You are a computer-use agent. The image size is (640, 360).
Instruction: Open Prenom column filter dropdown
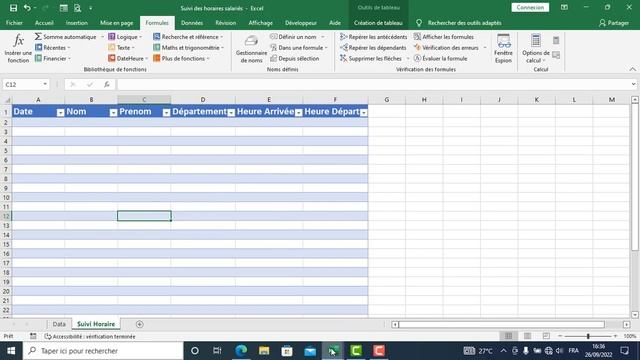click(166, 113)
